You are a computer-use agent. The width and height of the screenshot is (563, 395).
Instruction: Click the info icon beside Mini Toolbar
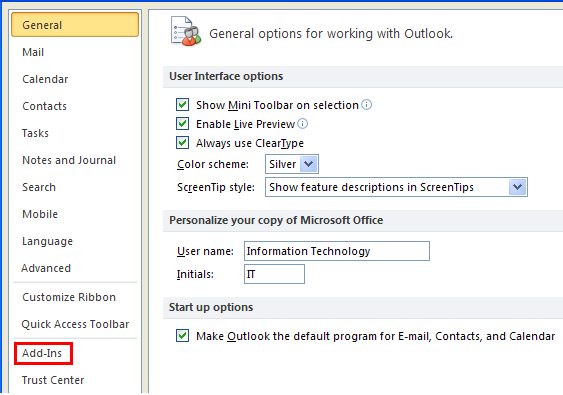[x=366, y=104]
